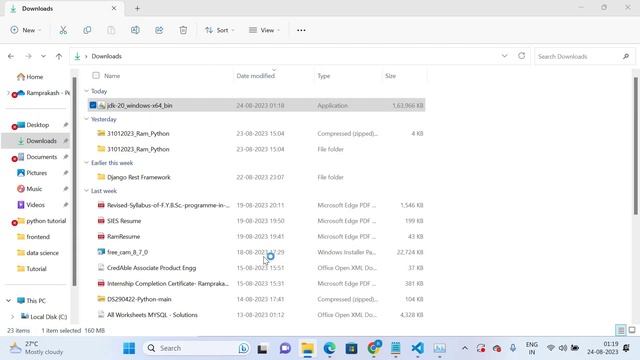Click the Cut scissors icon
The width and height of the screenshot is (640, 360).
(x=63, y=30)
